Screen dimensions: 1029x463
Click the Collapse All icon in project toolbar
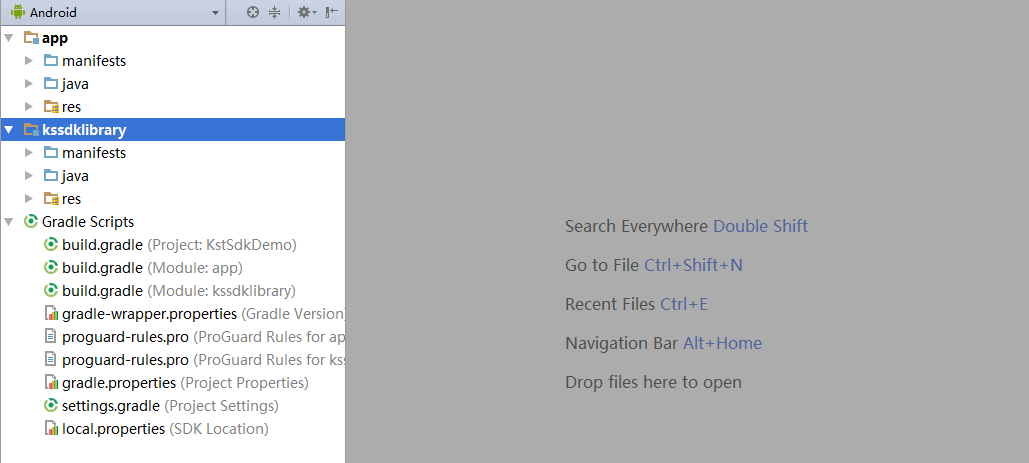(x=275, y=12)
